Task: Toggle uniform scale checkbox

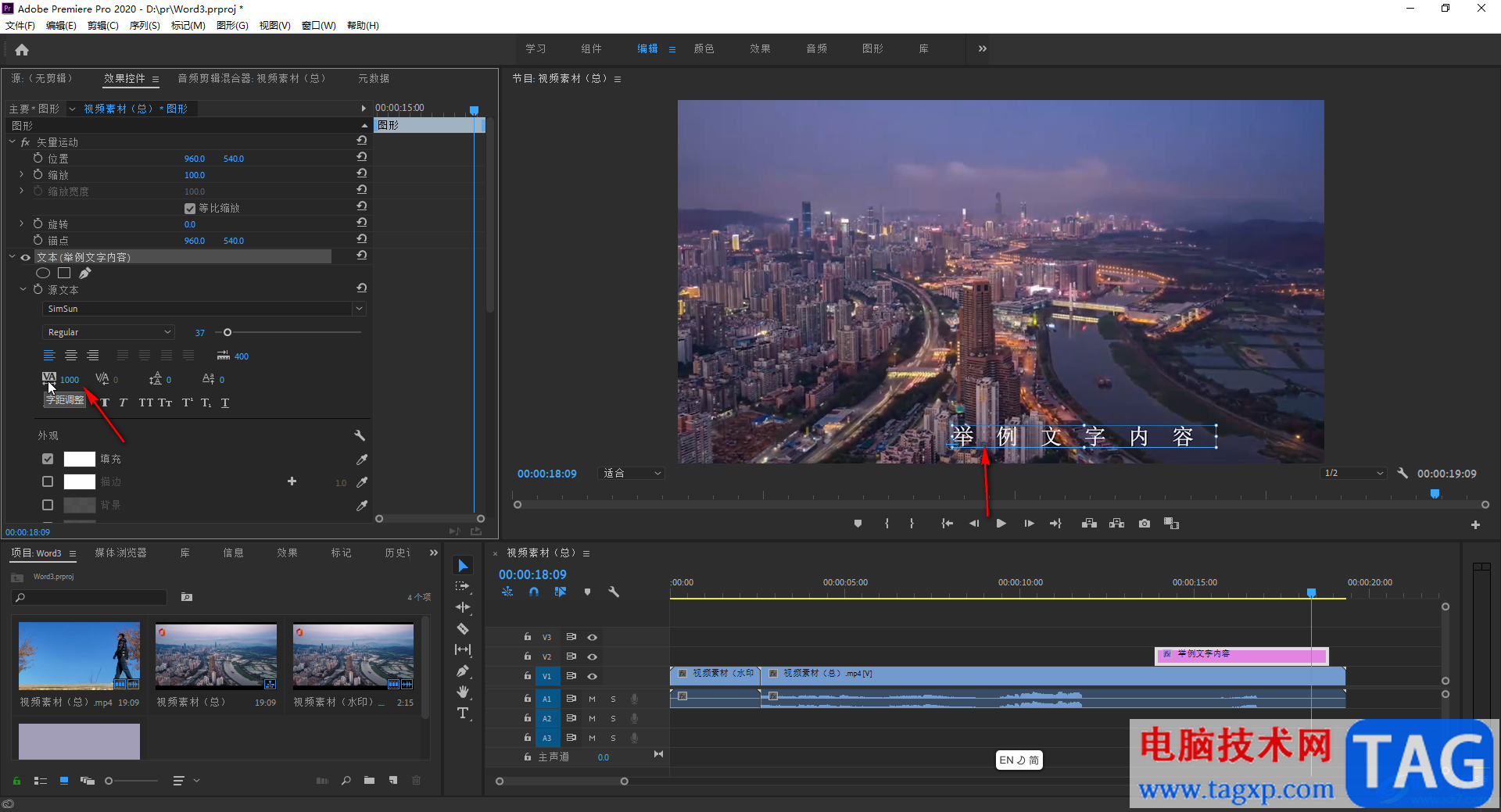Action: (x=190, y=209)
